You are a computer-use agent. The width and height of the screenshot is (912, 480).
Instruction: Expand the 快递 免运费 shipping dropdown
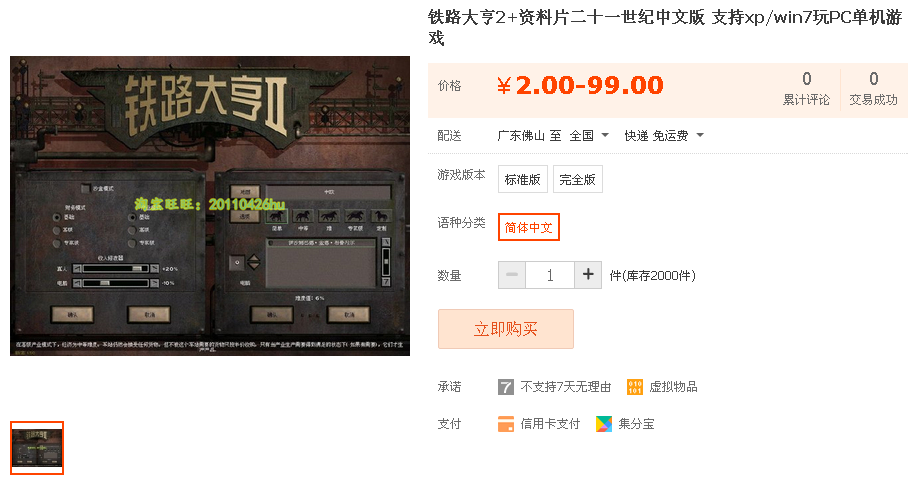664,136
